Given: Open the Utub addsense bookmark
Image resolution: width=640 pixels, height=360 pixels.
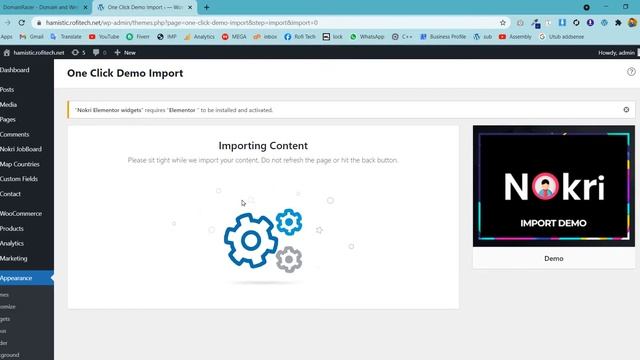Looking at the screenshot, I should point(561,37).
